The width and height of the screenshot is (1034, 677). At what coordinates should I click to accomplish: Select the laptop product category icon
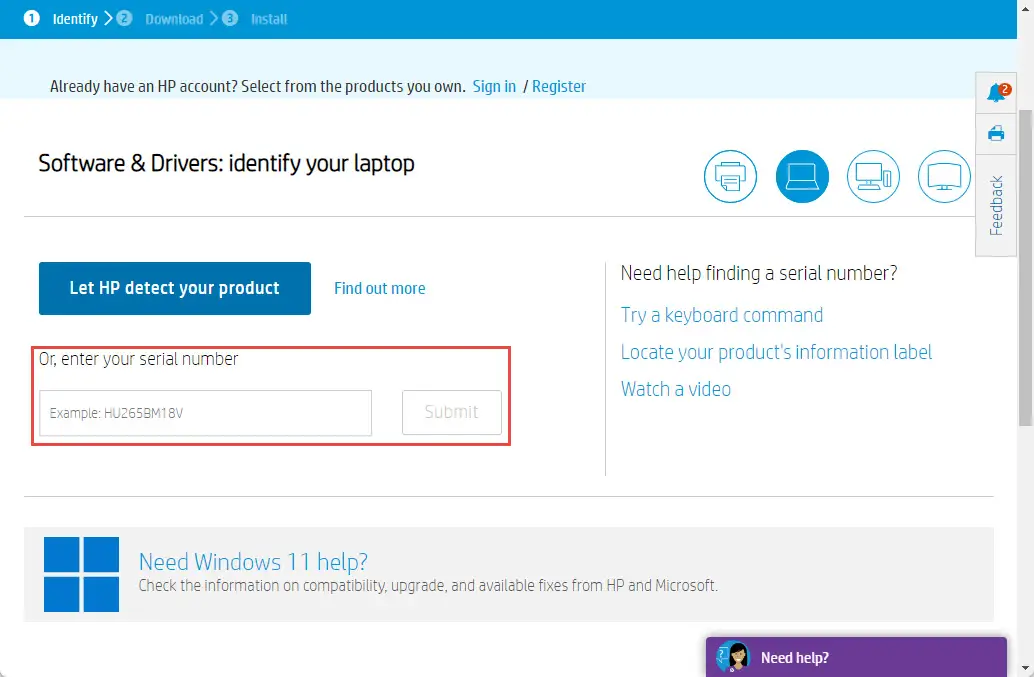point(802,177)
